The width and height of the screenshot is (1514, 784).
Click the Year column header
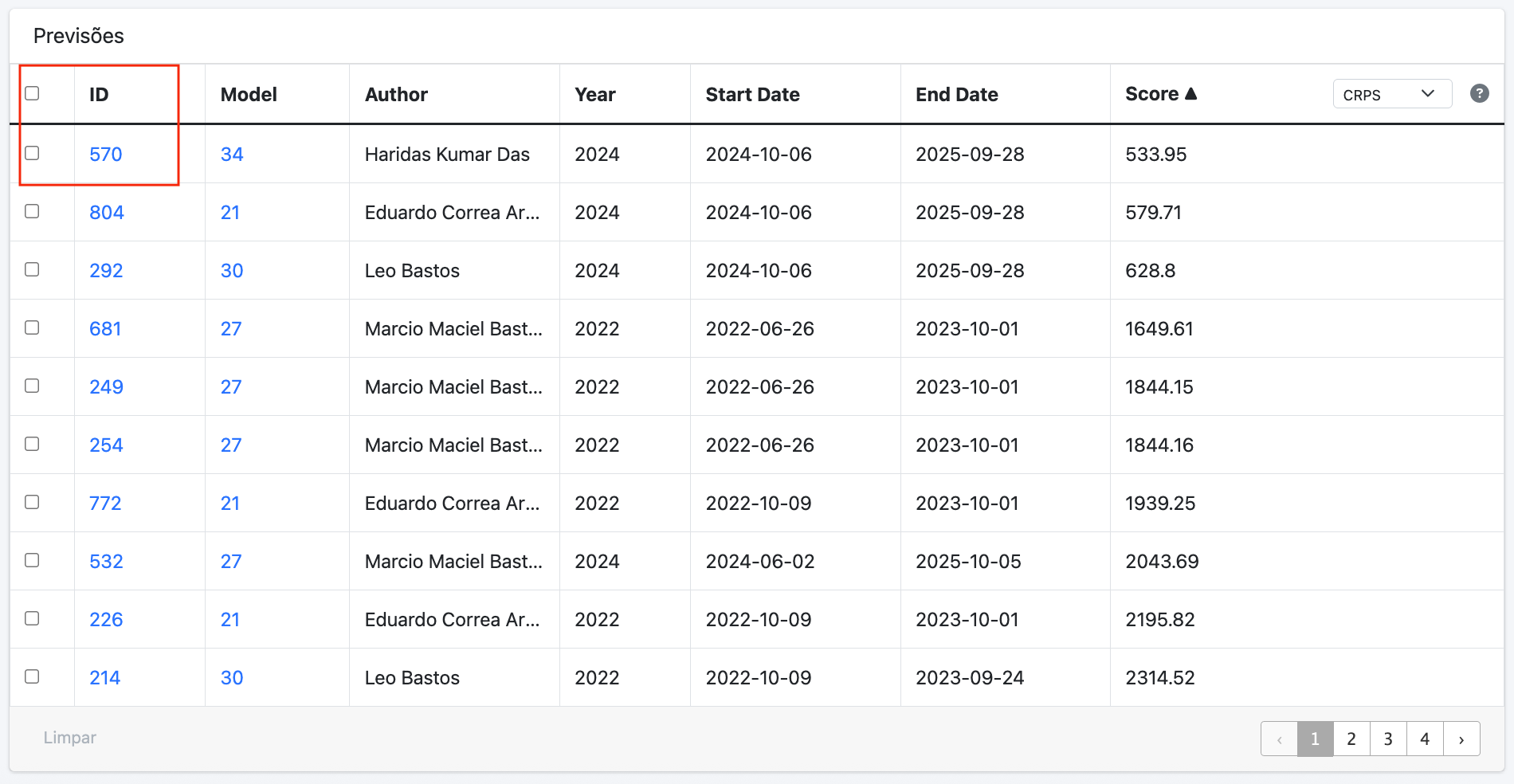tap(595, 95)
